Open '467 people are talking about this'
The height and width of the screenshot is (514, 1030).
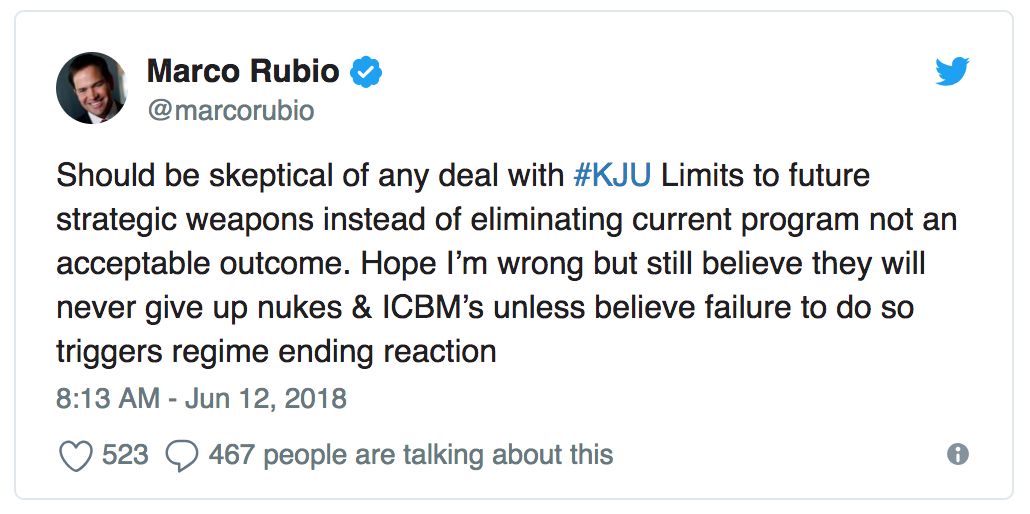(411, 455)
